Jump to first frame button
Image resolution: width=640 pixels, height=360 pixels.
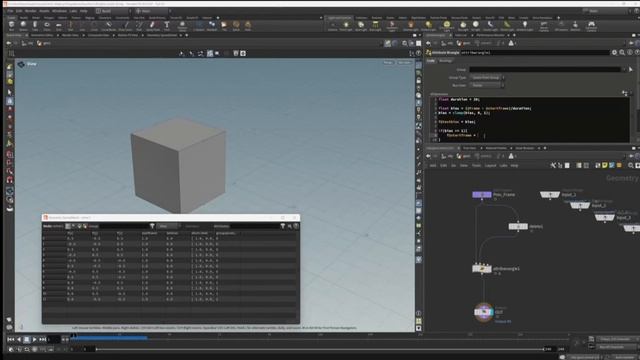[x=11, y=339]
